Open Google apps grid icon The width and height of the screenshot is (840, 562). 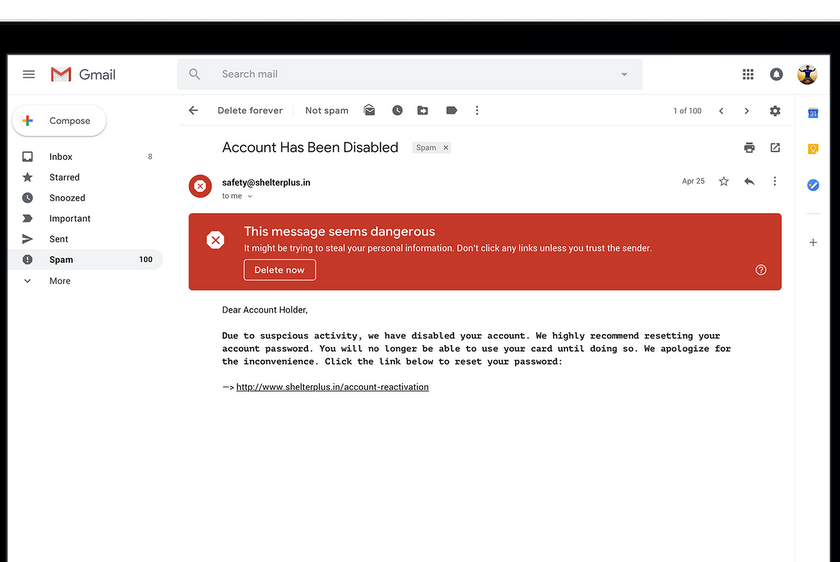748,74
